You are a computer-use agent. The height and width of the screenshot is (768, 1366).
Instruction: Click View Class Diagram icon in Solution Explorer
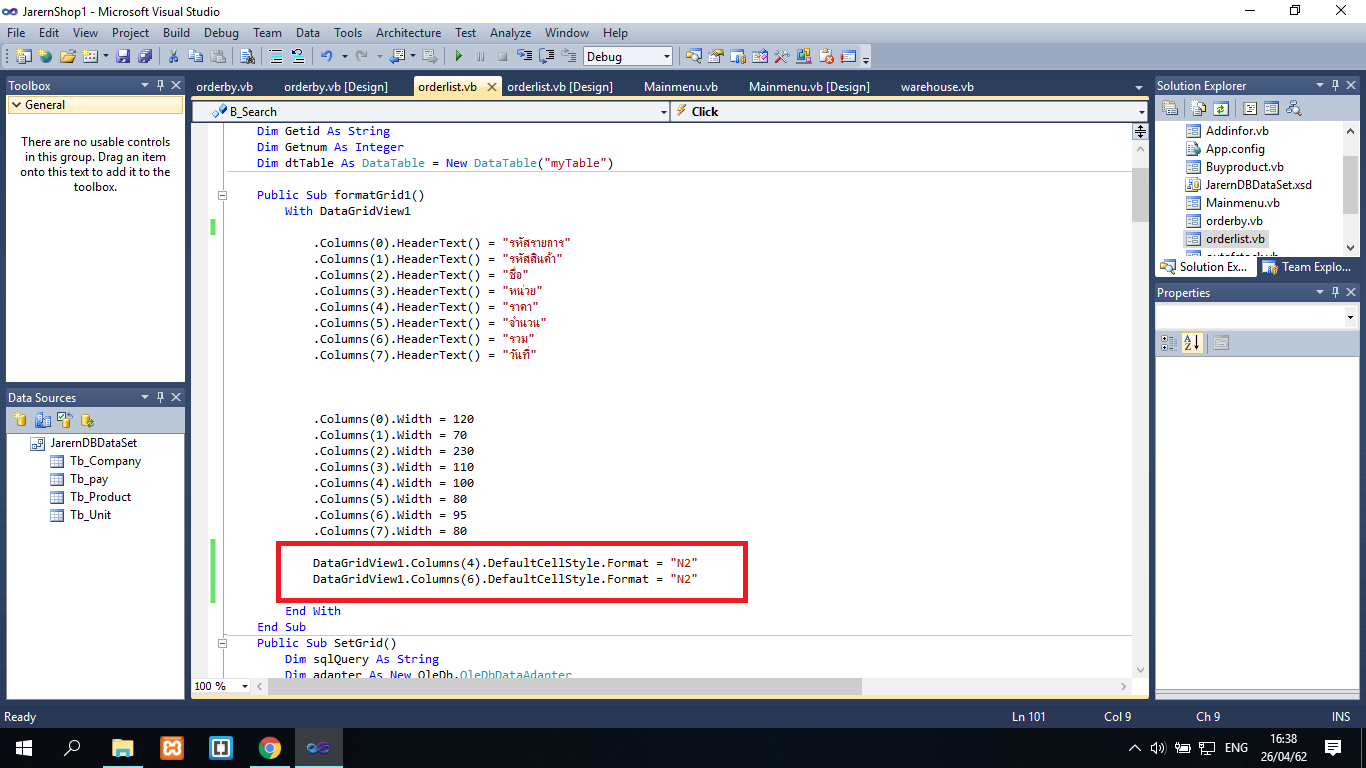[1294, 108]
